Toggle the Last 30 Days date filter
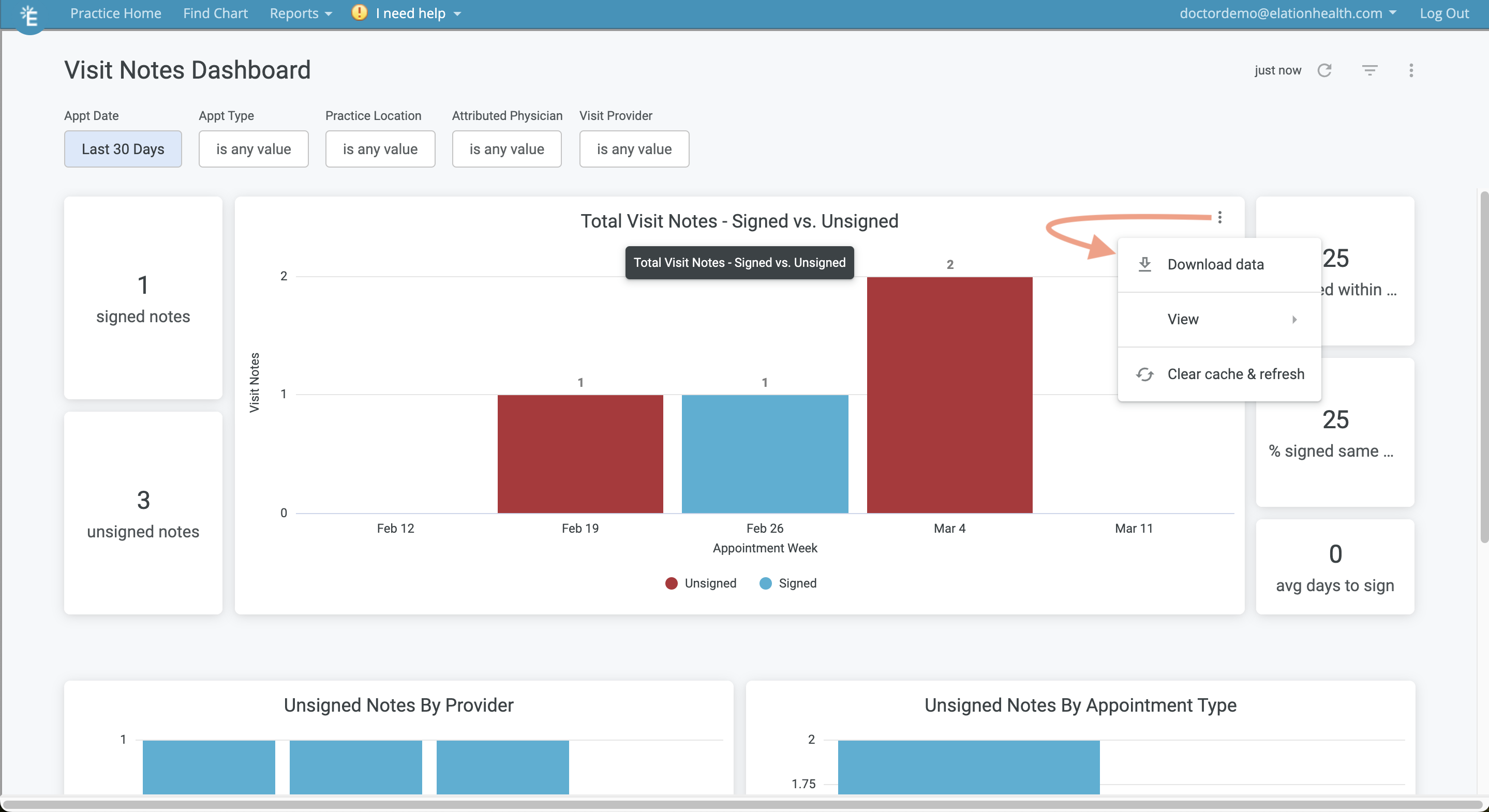 [x=123, y=149]
